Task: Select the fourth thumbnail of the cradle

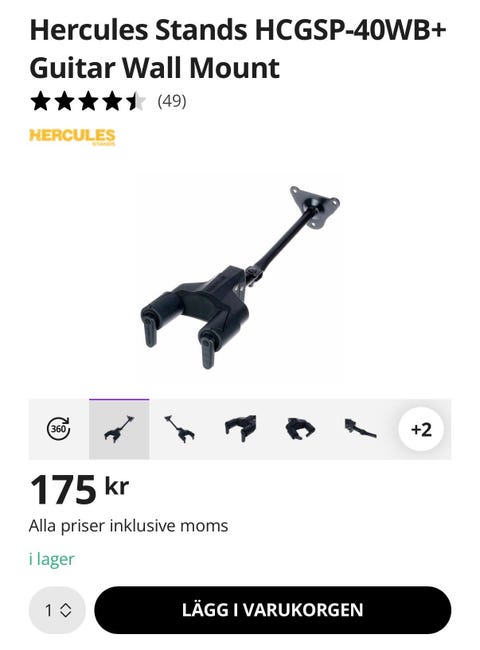Action: (x=300, y=429)
